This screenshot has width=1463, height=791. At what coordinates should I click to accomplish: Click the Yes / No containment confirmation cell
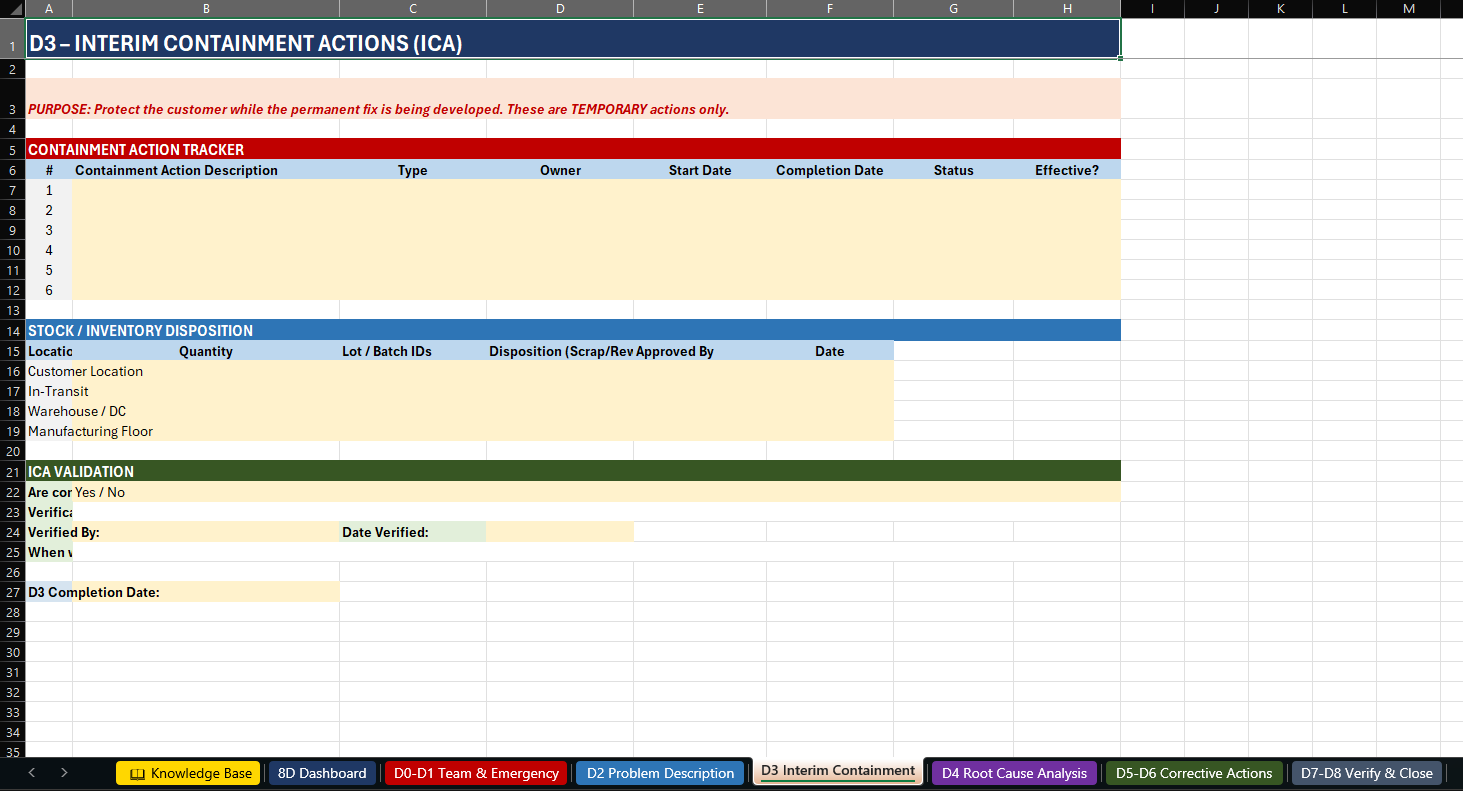point(205,491)
